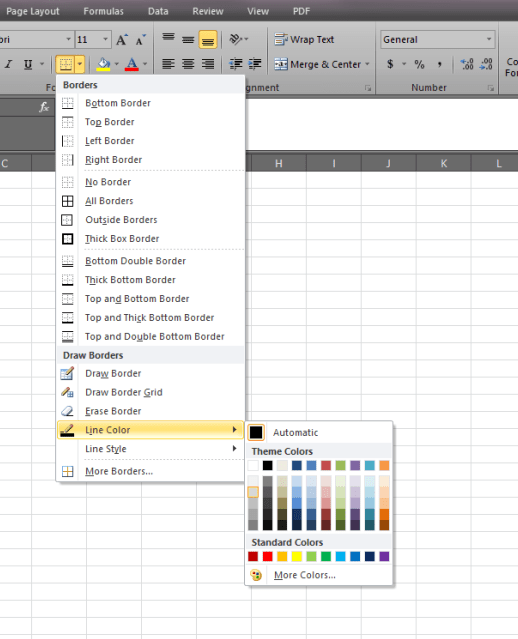Open the Number group dialog launcher

pos(491,88)
